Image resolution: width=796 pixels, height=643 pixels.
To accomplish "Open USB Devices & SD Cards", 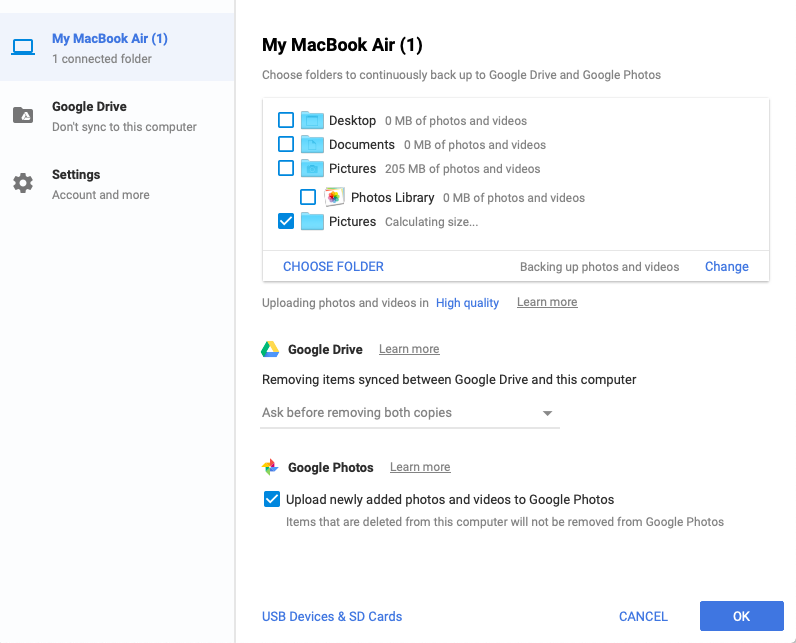I will point(332,616).
